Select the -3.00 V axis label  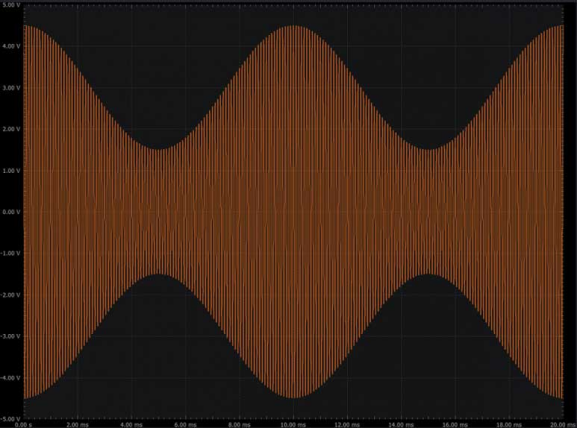(11, 336)
